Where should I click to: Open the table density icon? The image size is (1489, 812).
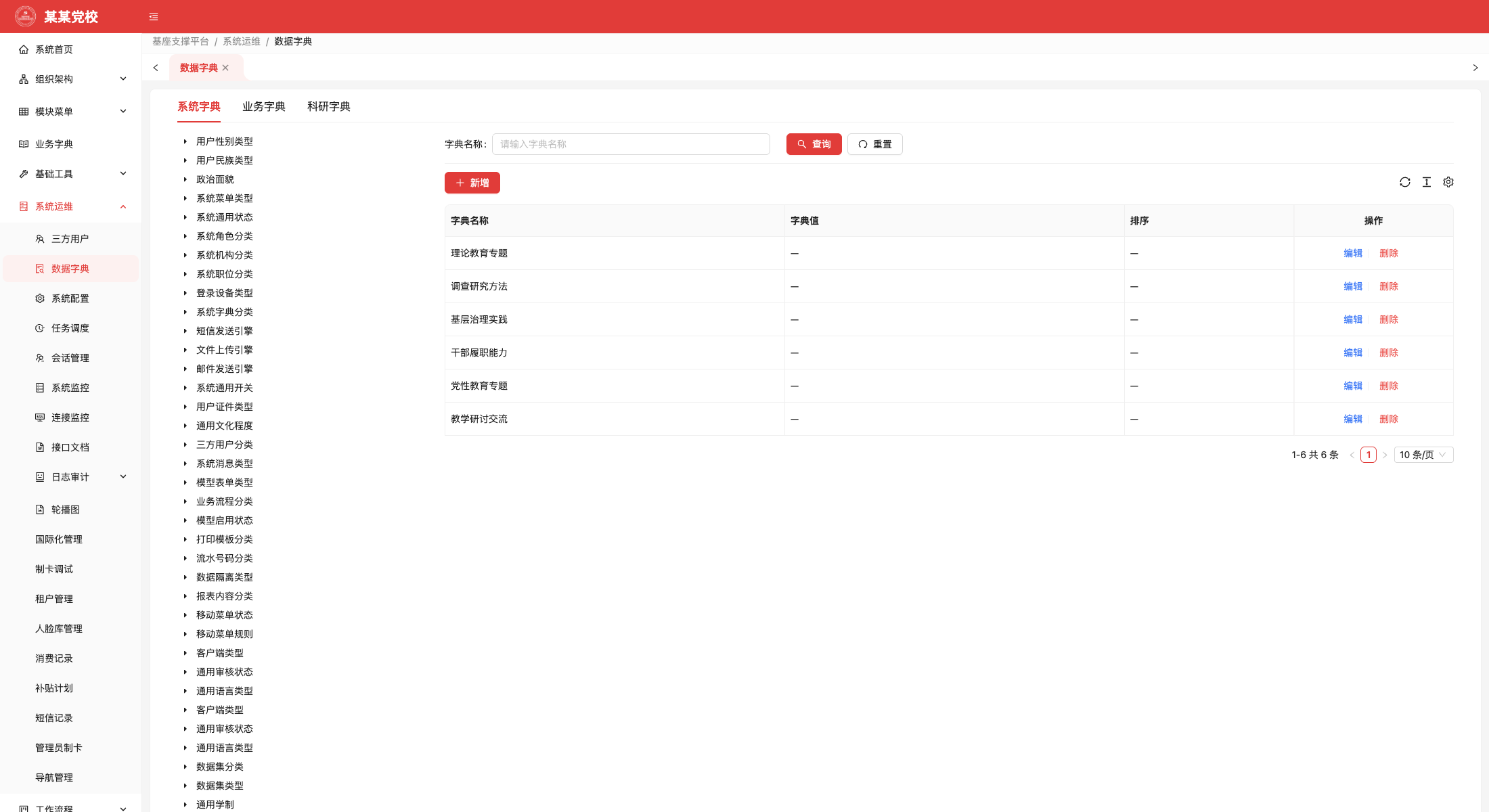(1427, 182)
